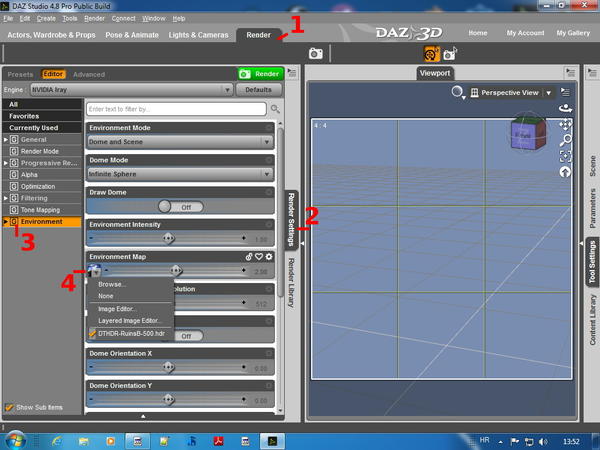The image size is (600, 450).
Task: Click Dome Orientation X slider handle
Action: (x=168, y=367)
